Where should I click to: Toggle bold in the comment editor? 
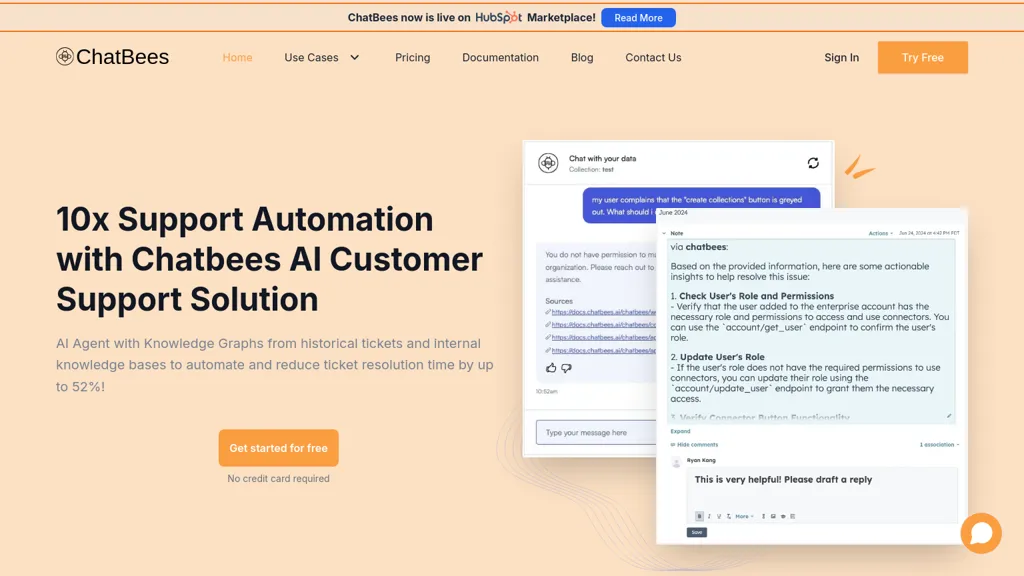pyautogui.click(x=699, y=516)
